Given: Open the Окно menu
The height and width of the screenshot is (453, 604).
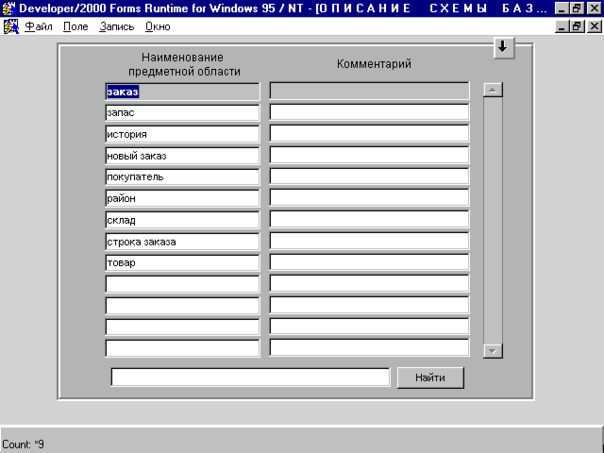Looking at the screenshot, I should pos(158,27).
